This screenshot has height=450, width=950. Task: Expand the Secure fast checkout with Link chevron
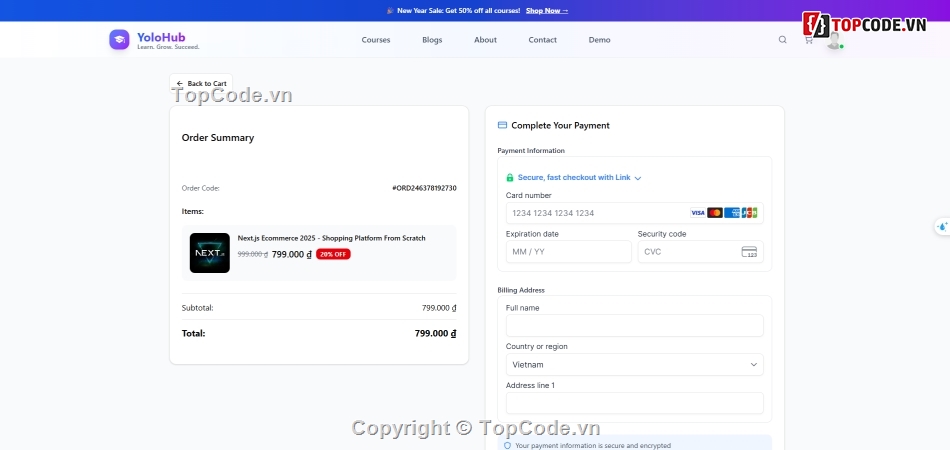pos(638,178)
